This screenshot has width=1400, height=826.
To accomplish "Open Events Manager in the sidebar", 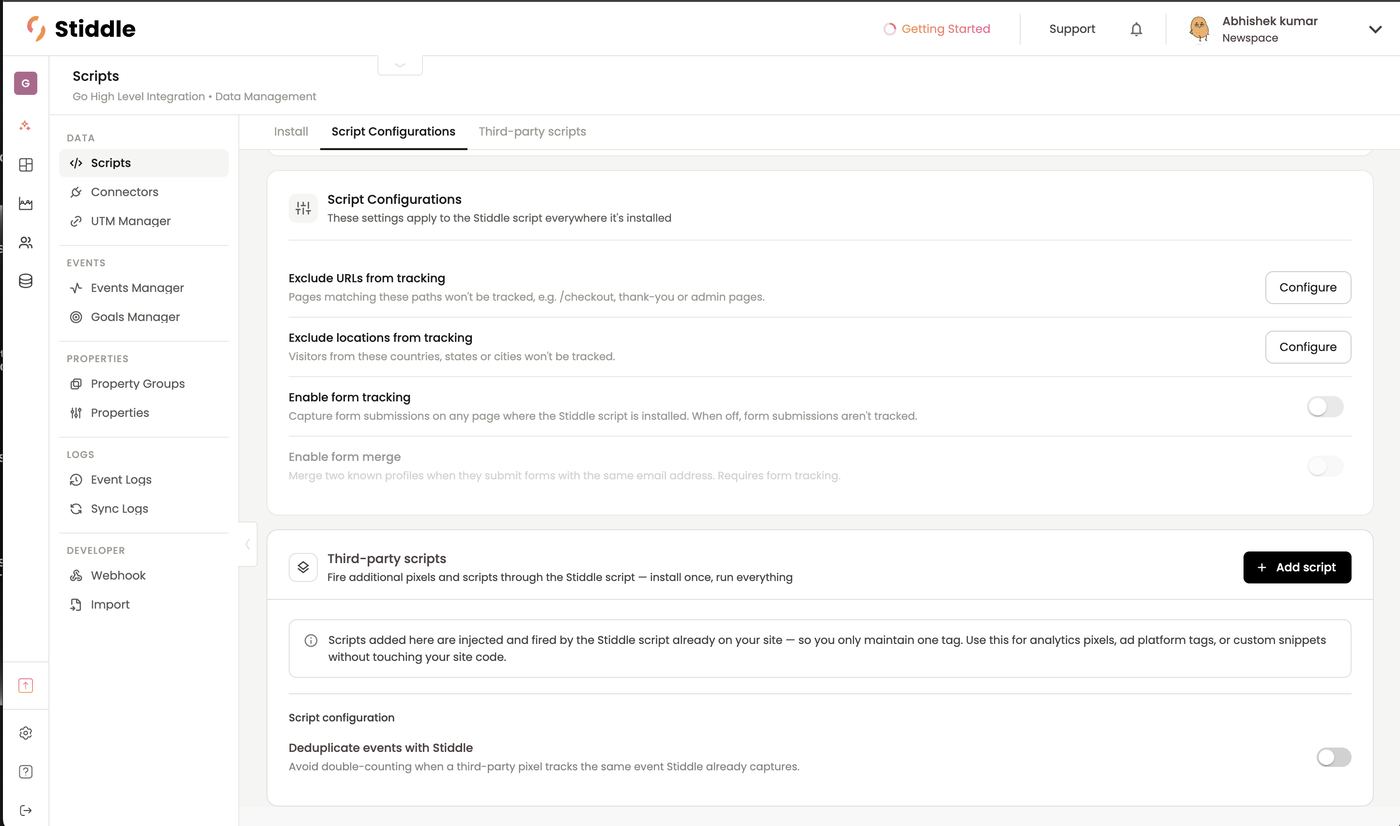I will click(x=137, y=288).
